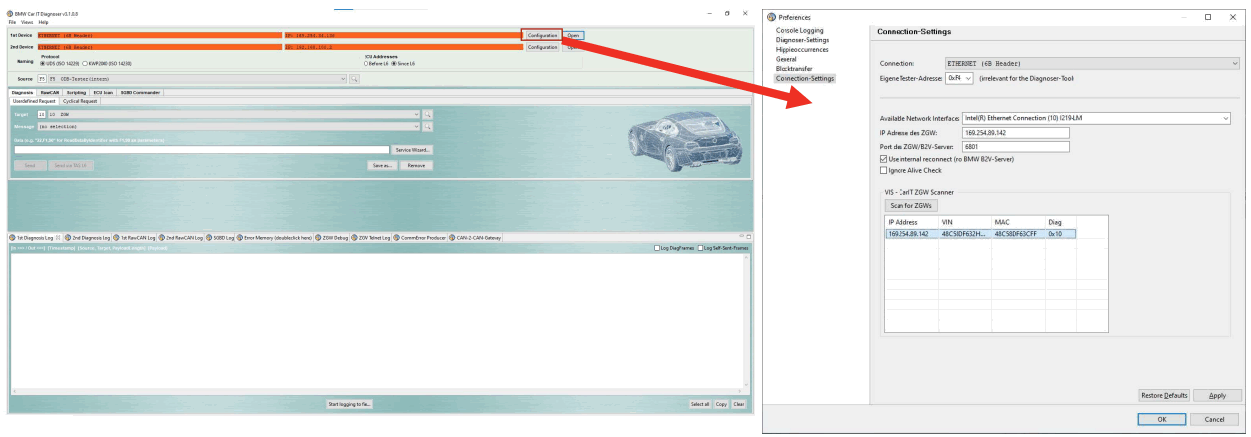
Task: Expand the Source ODB-Tester dropdown
Action: click(197, 79)
